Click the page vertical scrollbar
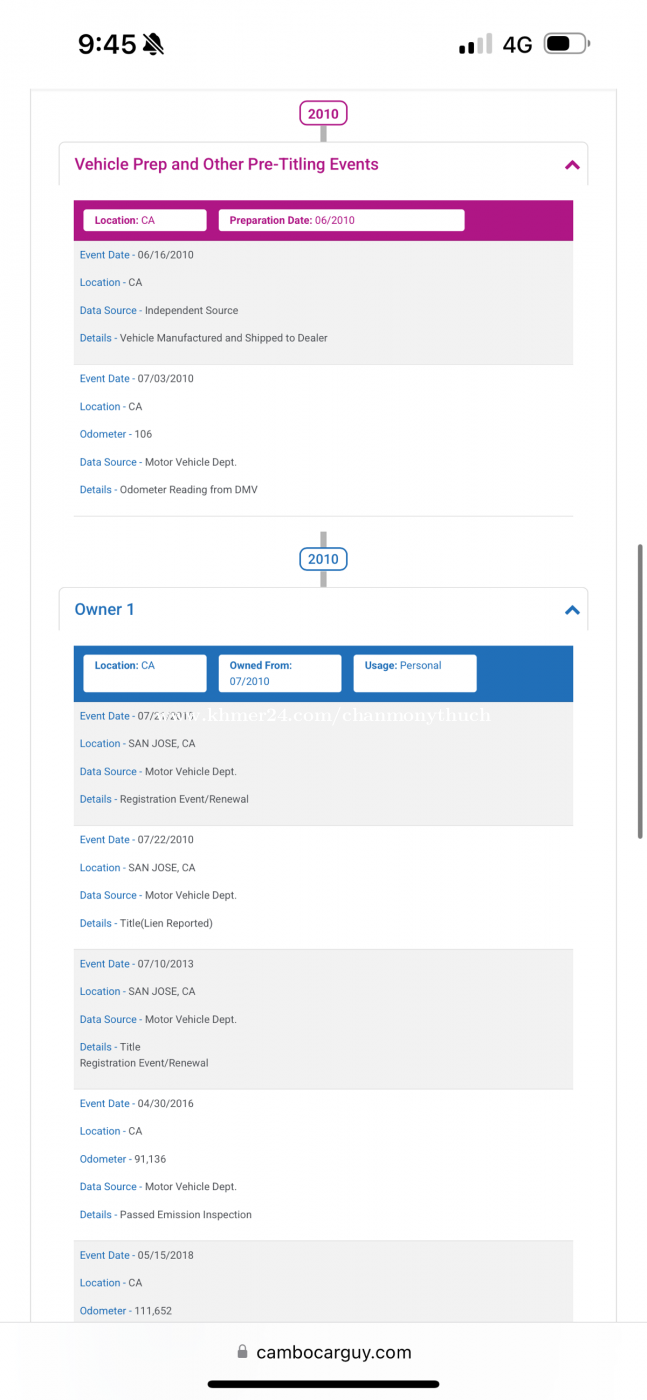The width and height of the screenshot is (647, 1400). (641, 691)
